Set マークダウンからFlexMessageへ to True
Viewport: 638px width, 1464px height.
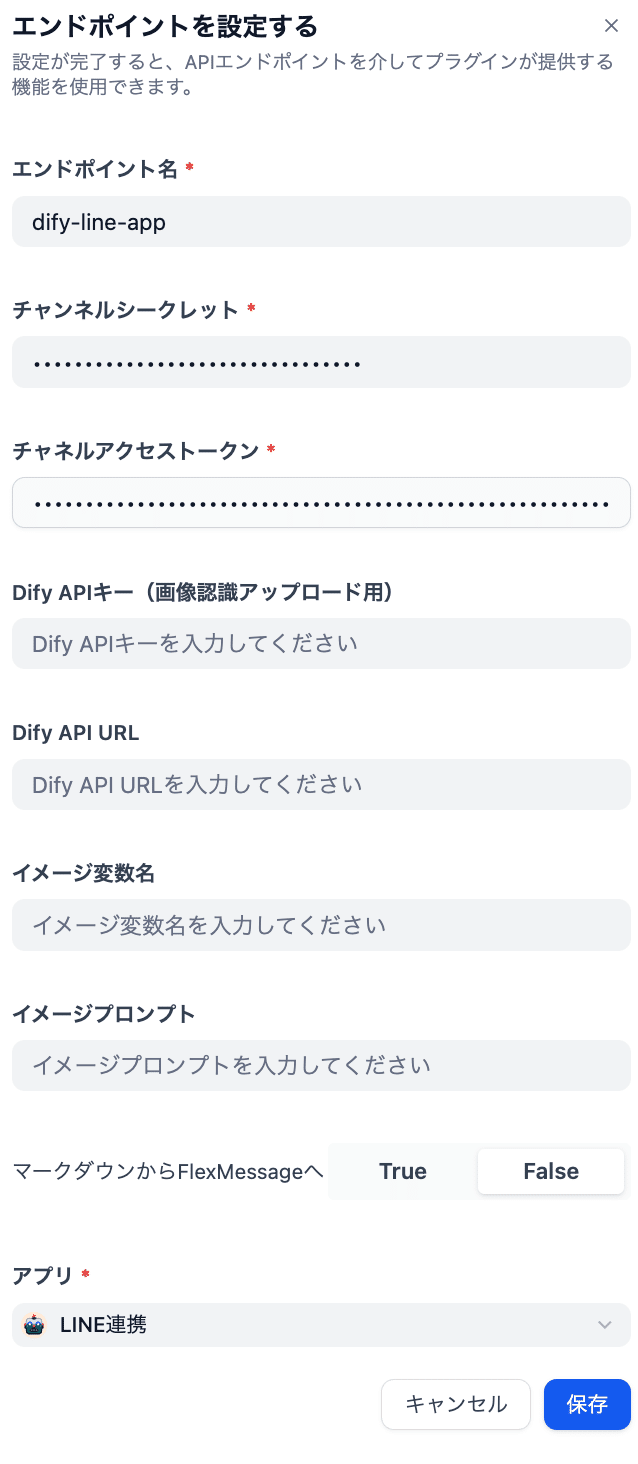[x=402, y=1171]
